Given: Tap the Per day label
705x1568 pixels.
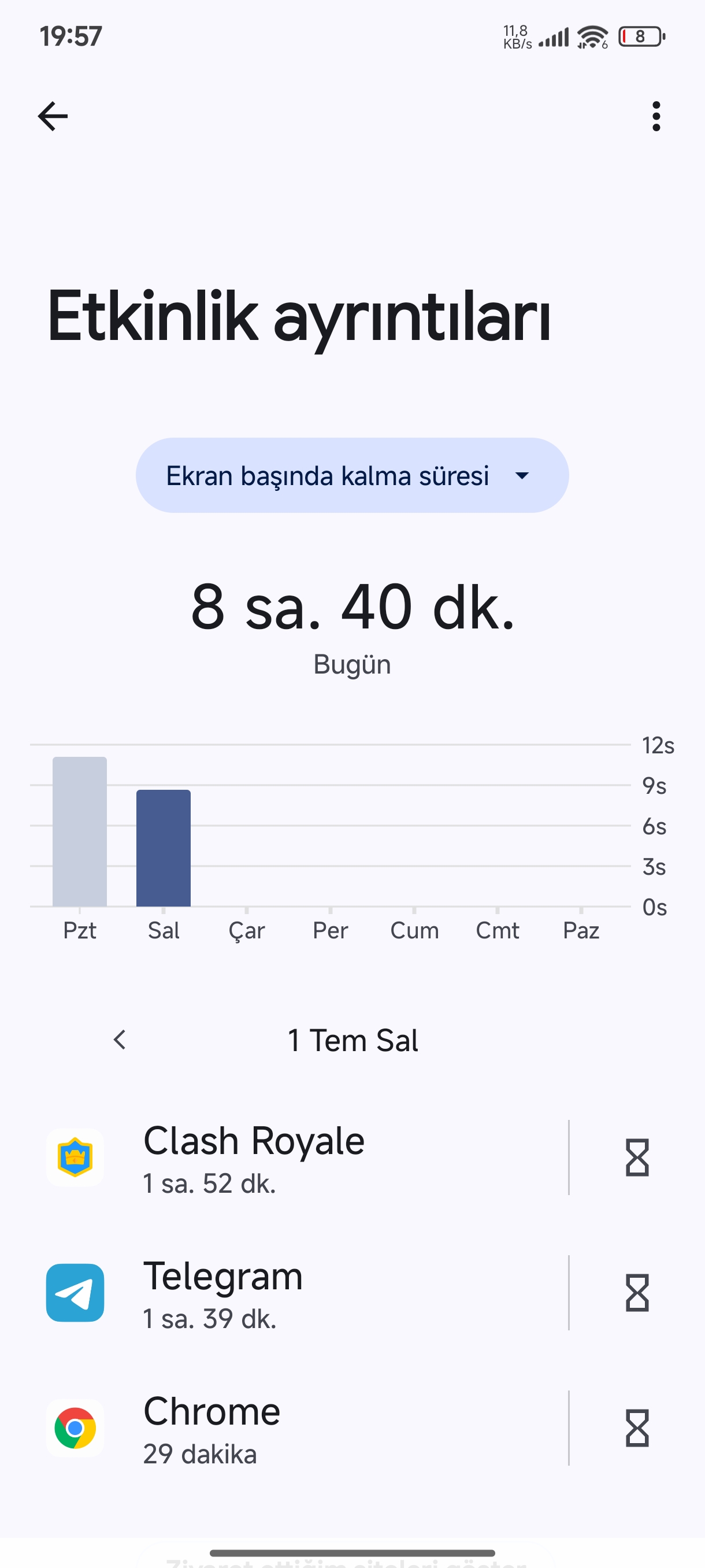Looking at the screenshot, I should click(331, 931).
